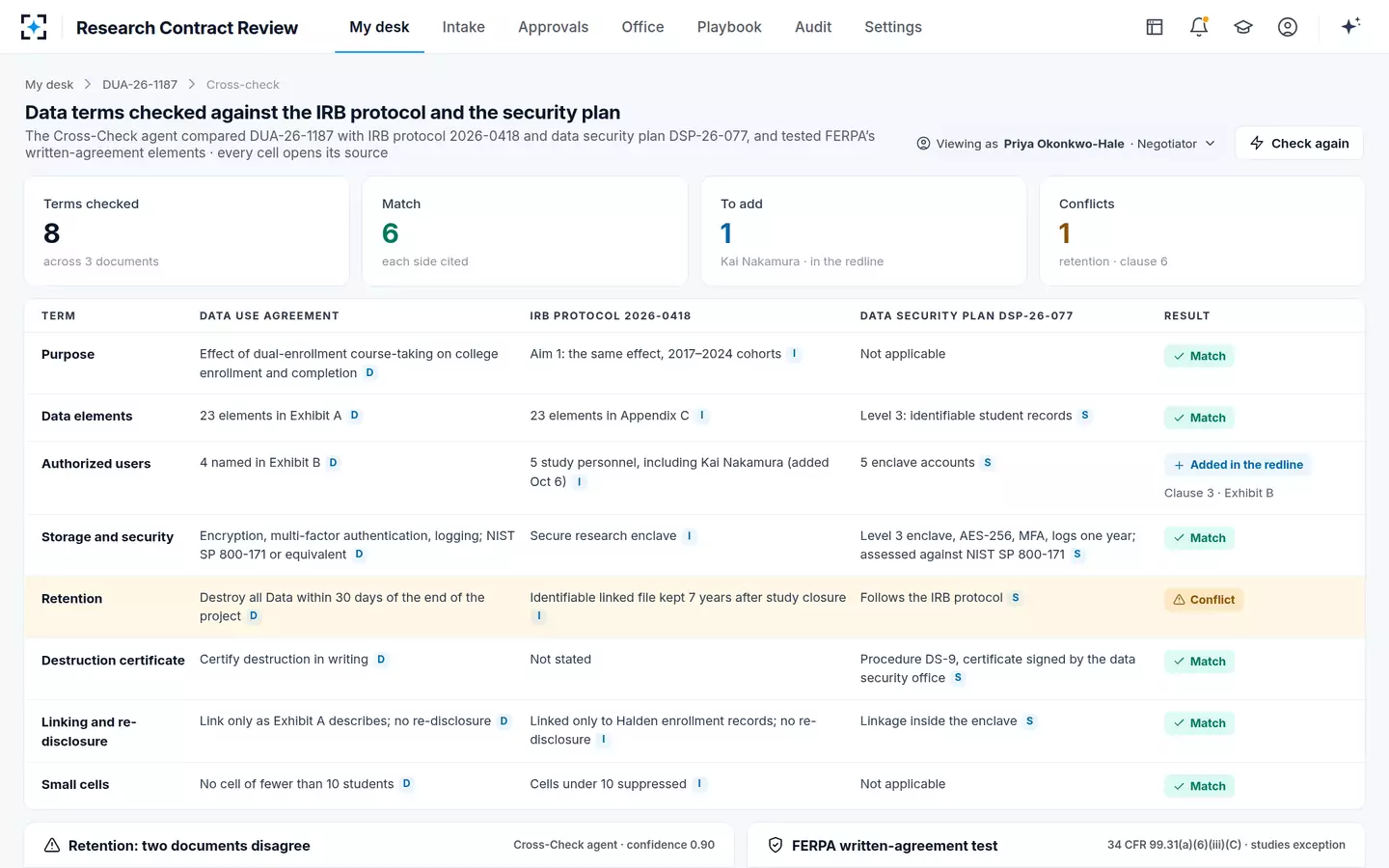Click the Research Contract Review logo icon

(x=34, y=27)
